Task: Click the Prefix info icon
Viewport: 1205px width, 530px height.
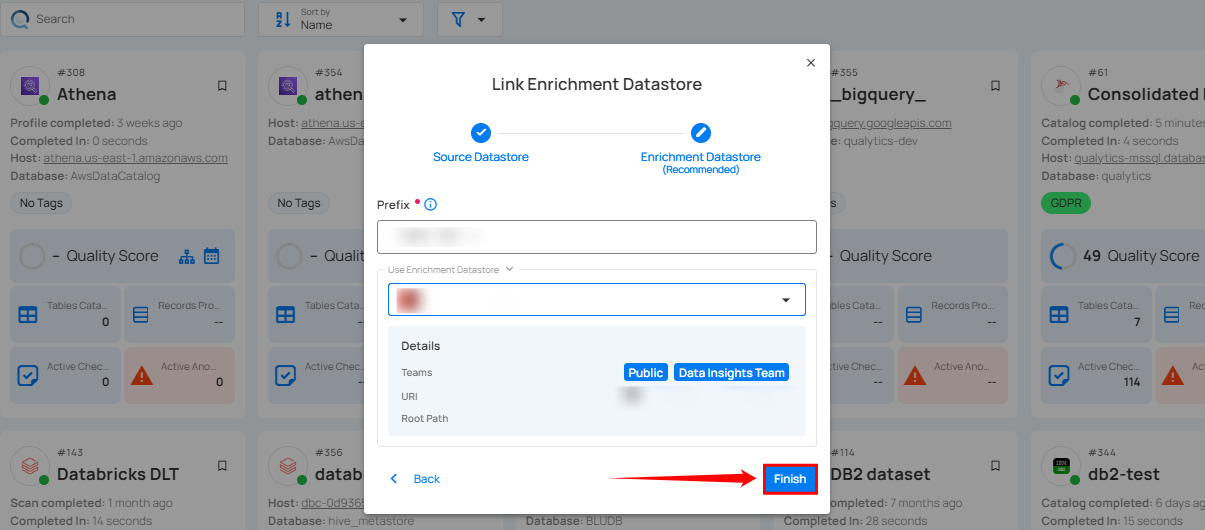Action: (431, 204)
